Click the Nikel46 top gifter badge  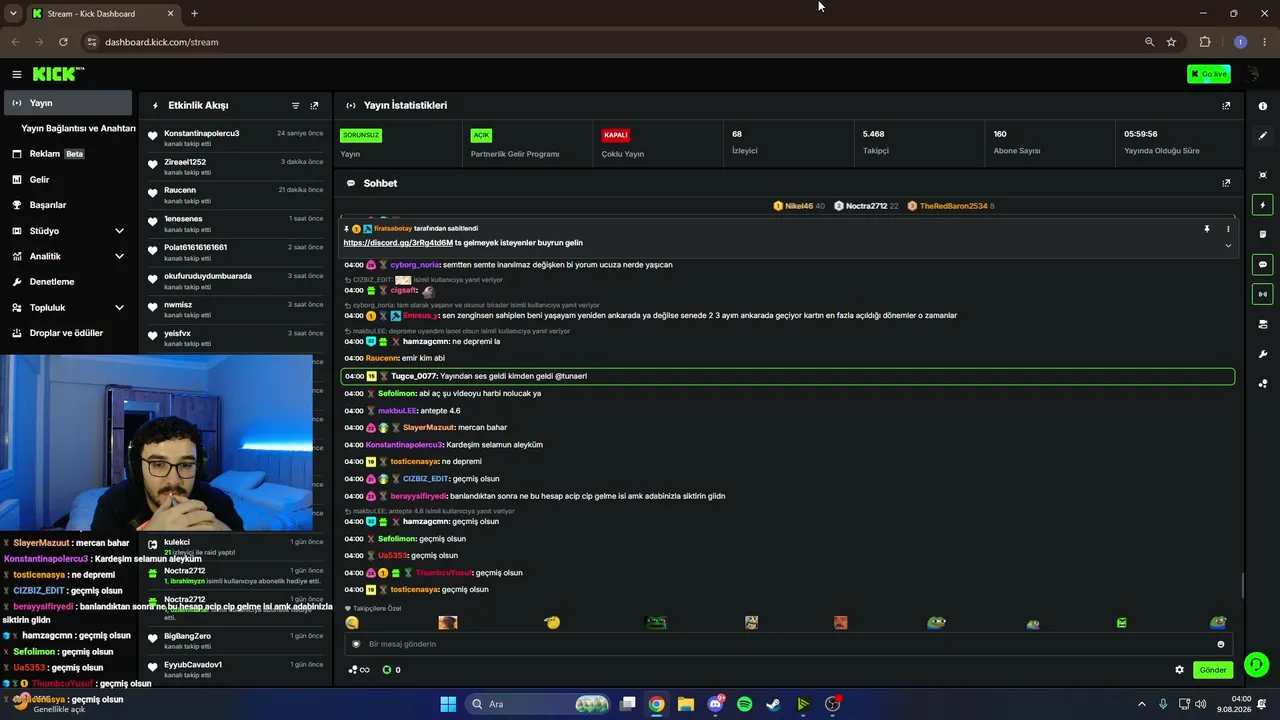tap(799, 206)
